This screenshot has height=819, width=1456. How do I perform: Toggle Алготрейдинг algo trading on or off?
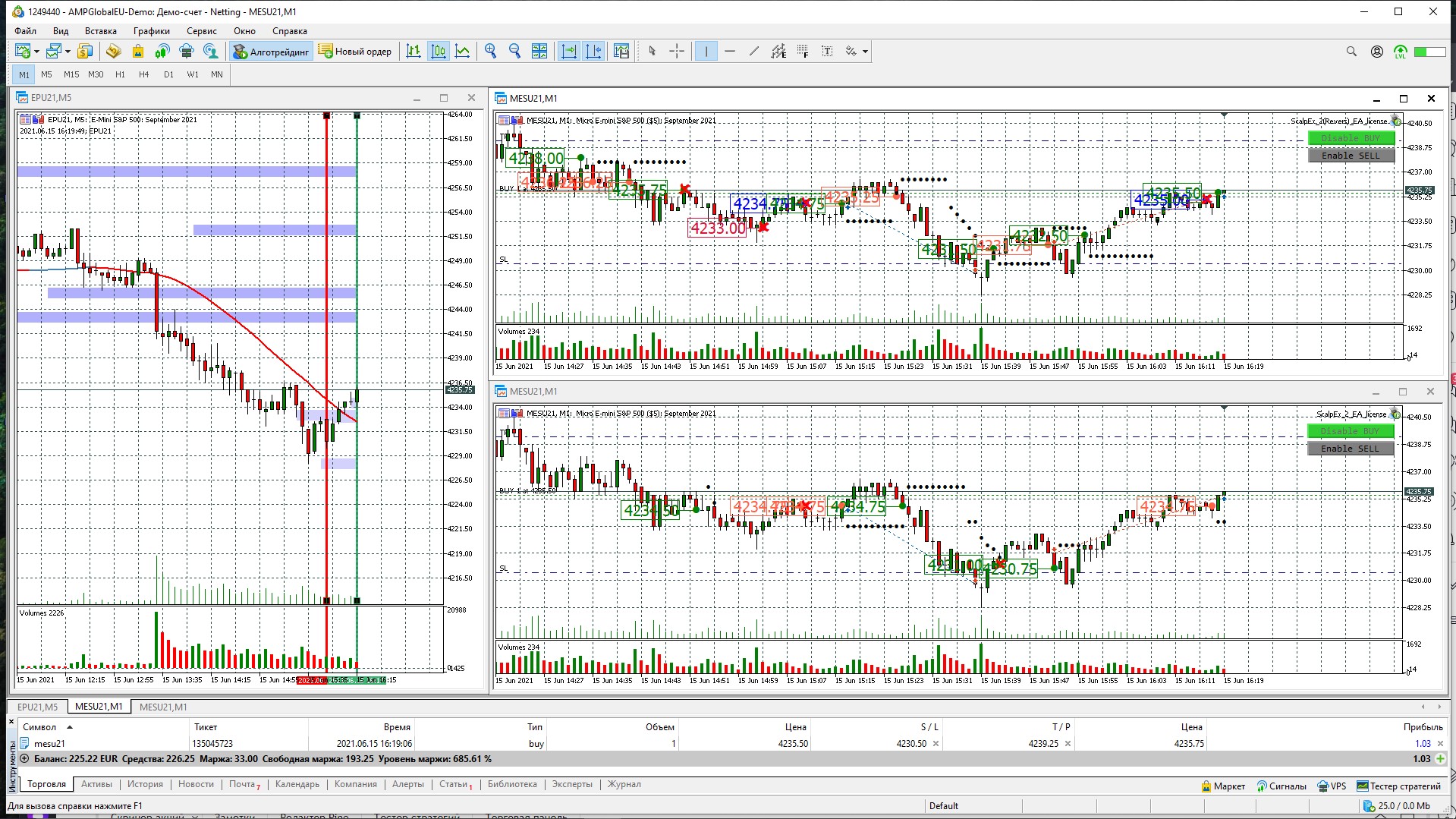tap(272, 52)
